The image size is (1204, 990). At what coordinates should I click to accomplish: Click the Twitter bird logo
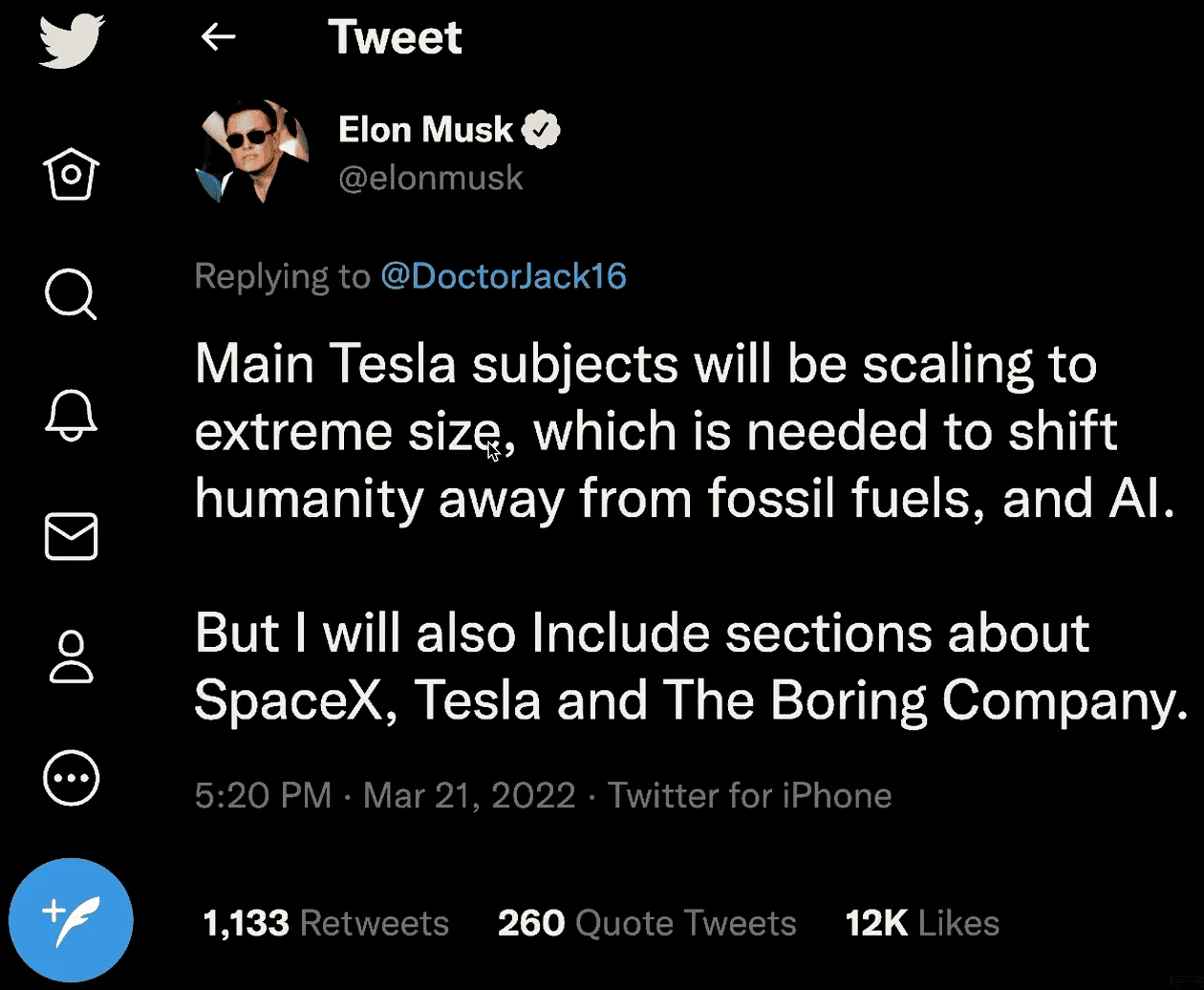click(x=70, y=42)
